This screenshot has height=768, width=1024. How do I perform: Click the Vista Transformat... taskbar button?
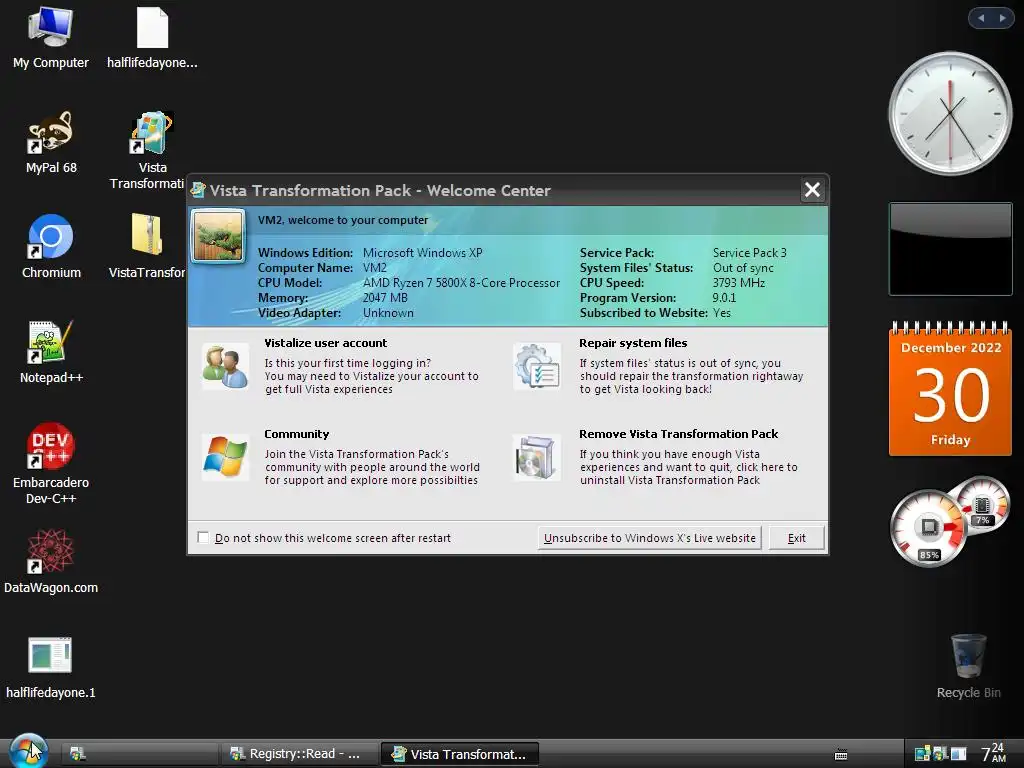click(x=460, y=754)
